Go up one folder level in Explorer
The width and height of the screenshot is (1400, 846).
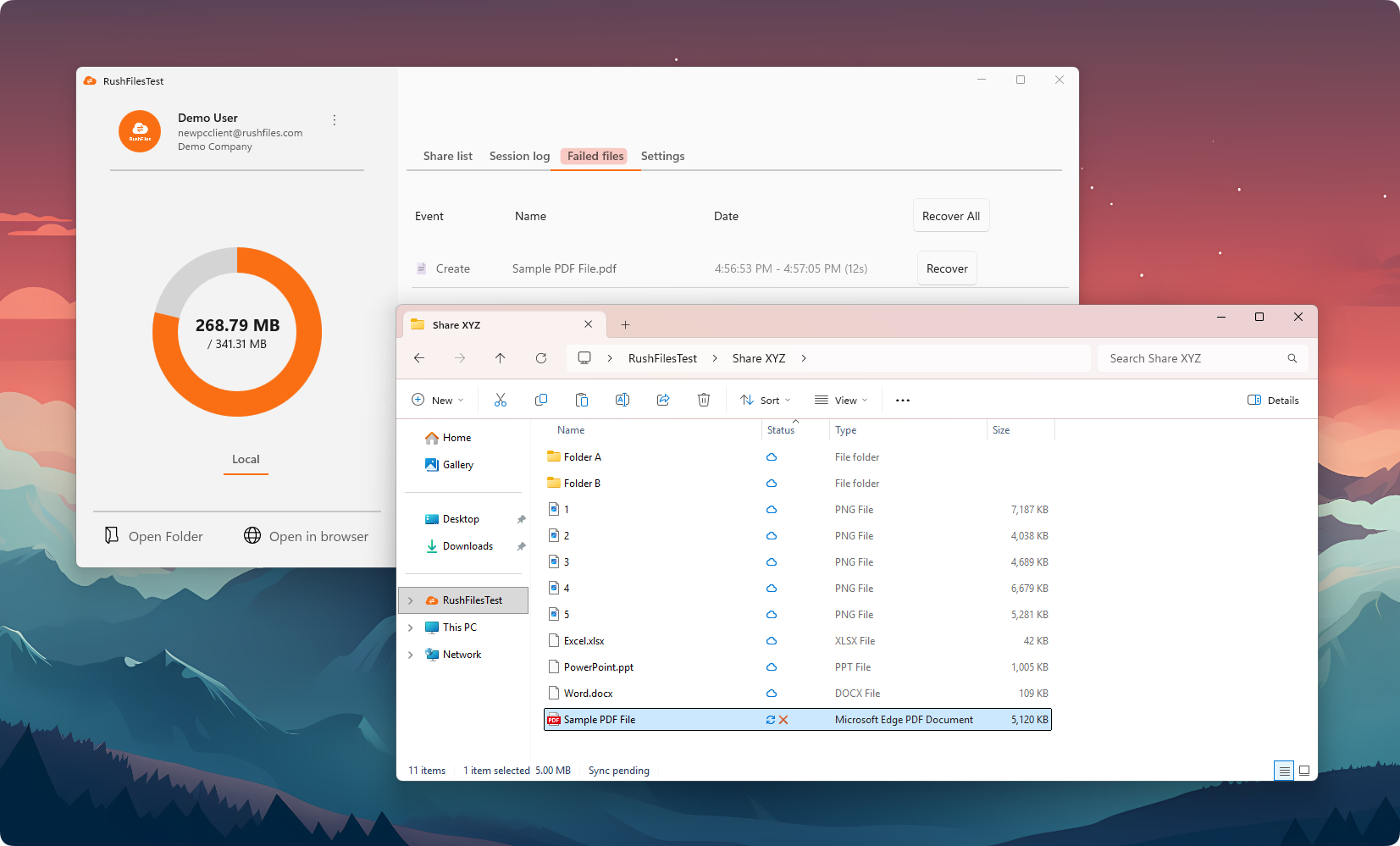tap(501, 358)
